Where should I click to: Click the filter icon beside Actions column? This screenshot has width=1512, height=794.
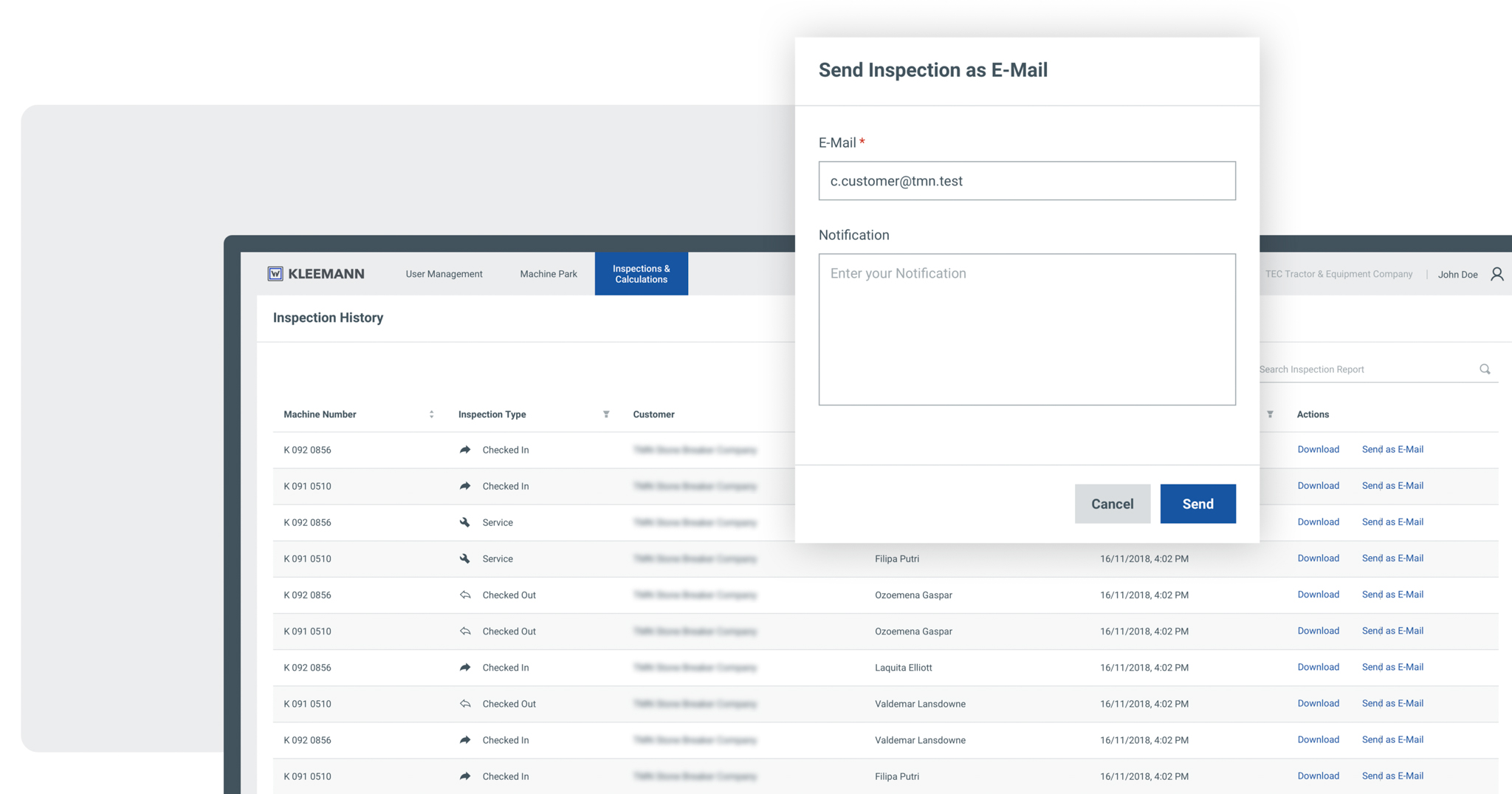(1270, 414)
